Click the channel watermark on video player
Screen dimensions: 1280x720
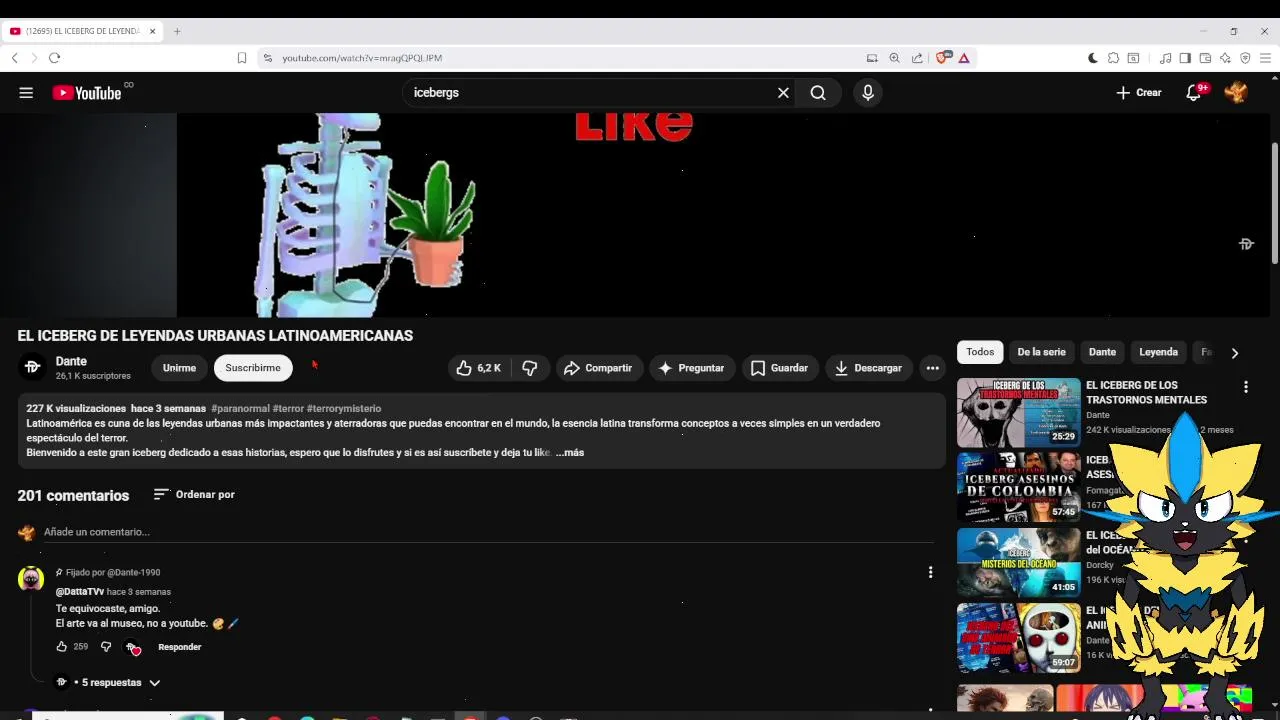(1246, 244)
